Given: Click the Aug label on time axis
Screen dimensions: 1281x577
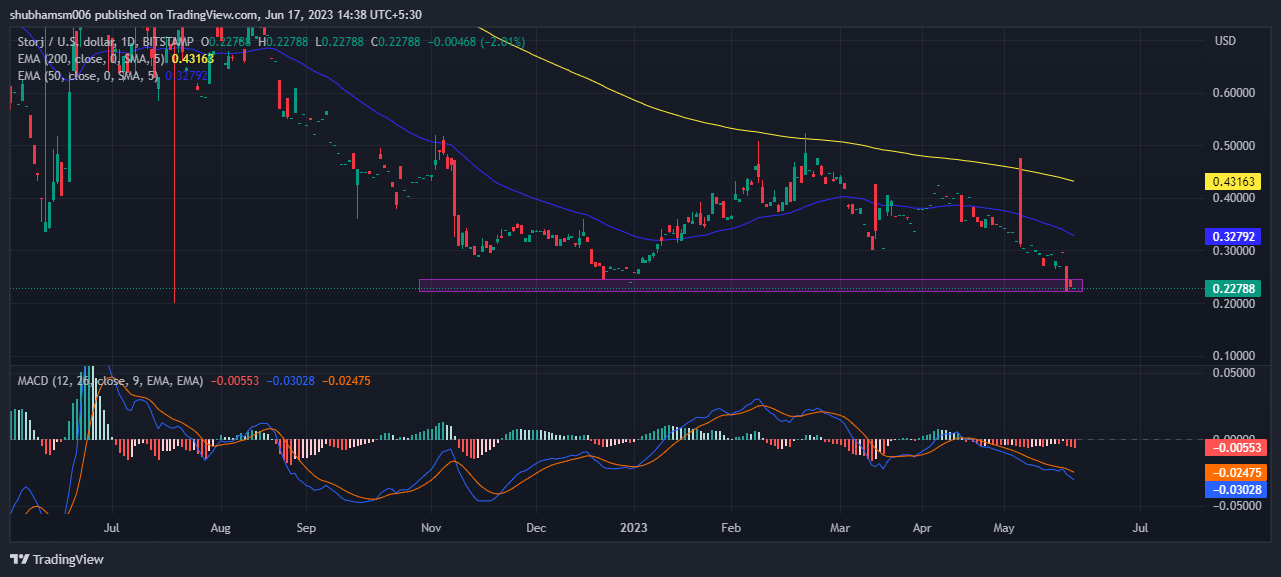Looking at the screenshot, I should (222, 526).
